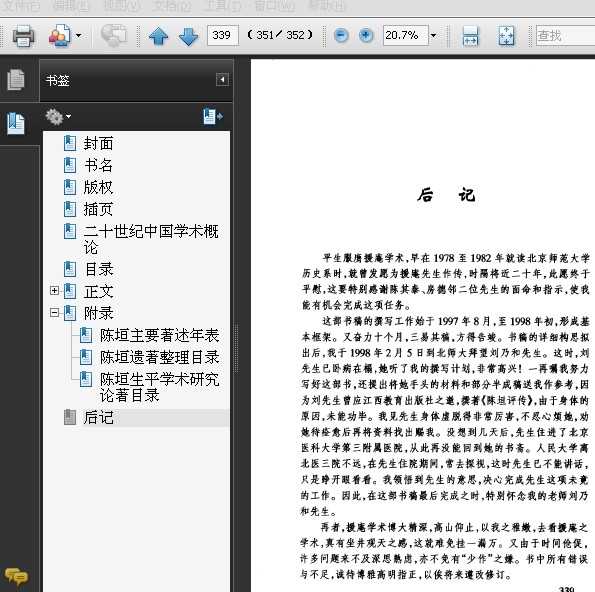The image size is (595, 592).
Task: Click the page number input field
Action: [x=223, y=36]
